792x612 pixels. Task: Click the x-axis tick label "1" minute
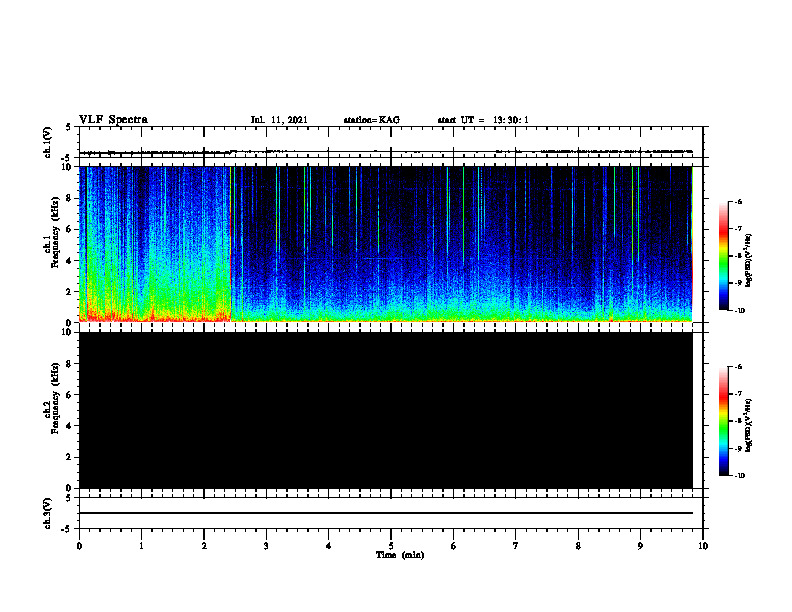tap(141, 546)
